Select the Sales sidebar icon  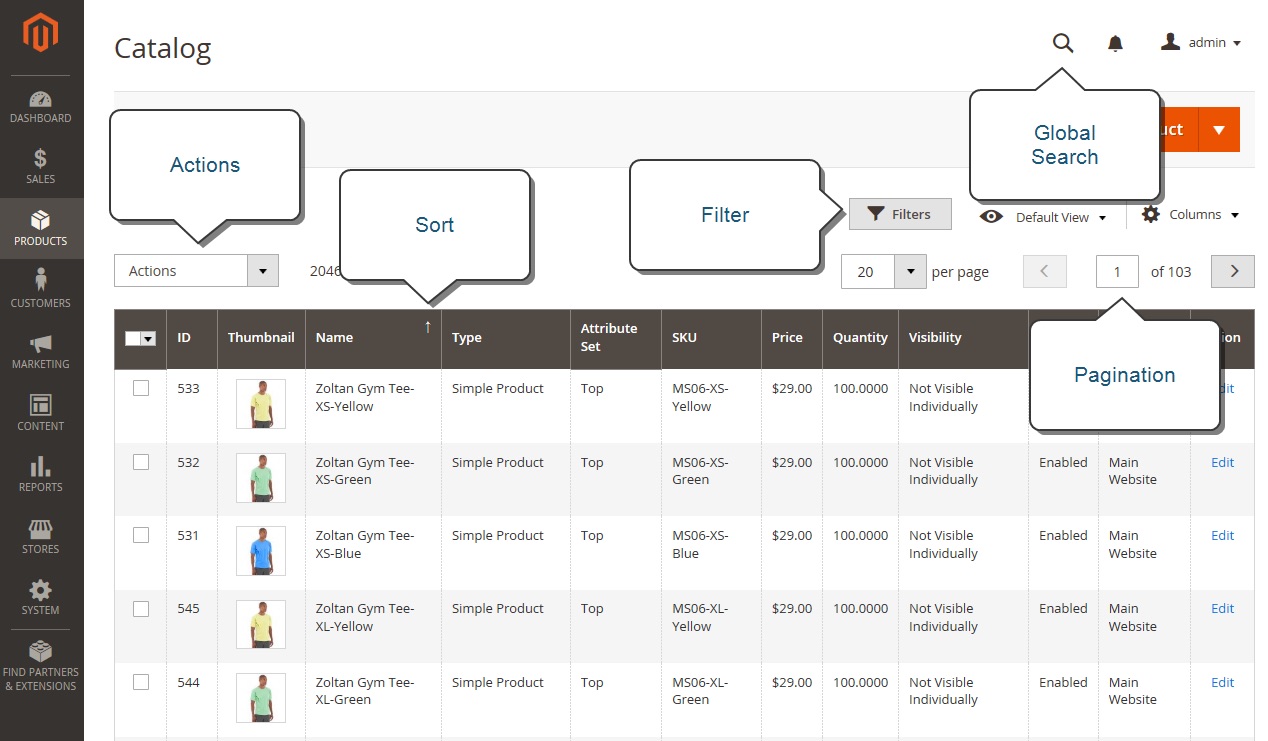41,166
